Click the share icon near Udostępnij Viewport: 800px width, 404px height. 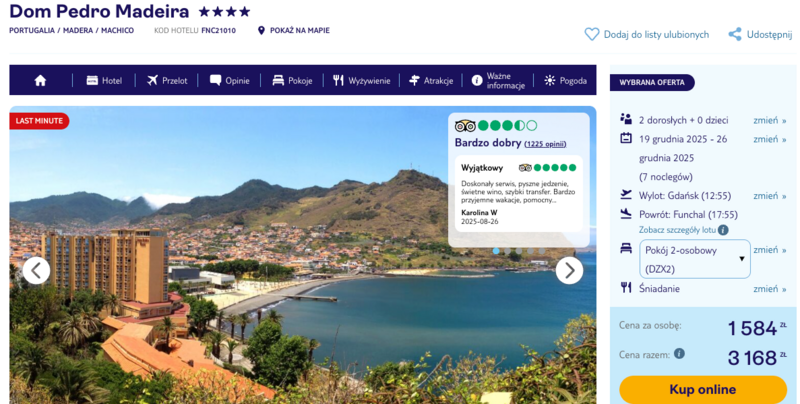click(735, 34)
